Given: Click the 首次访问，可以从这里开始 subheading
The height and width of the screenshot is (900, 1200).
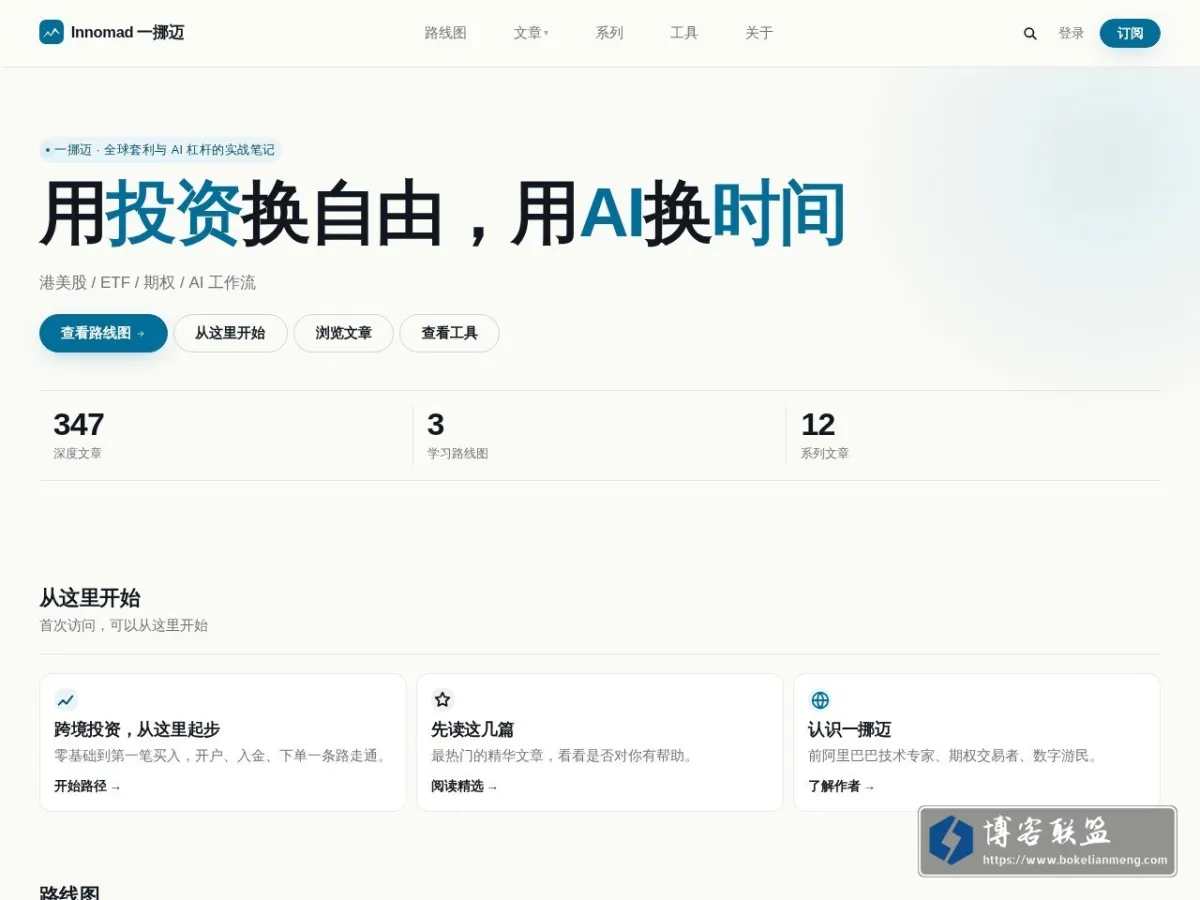Looking at the screenshot, I should [124, 625].
